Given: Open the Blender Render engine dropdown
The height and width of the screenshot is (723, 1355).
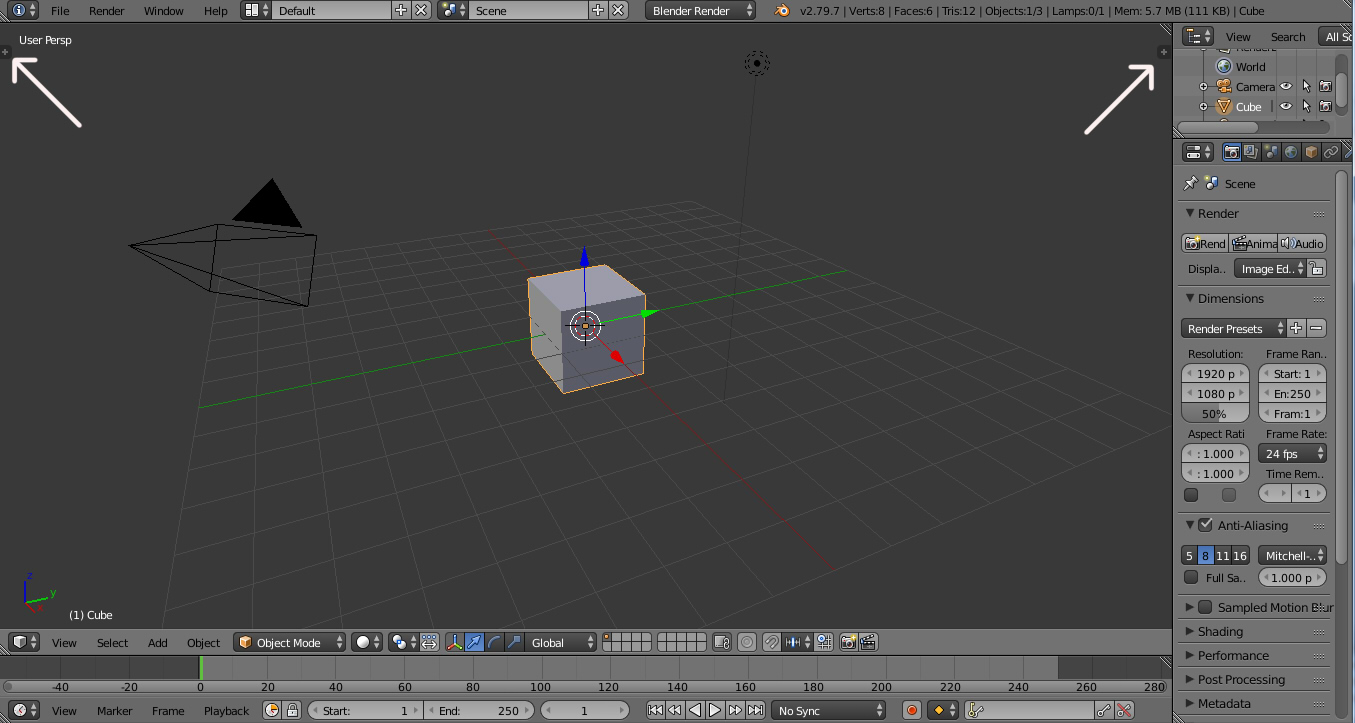Looking at the screenshot, I should click(x=701, y=10).
